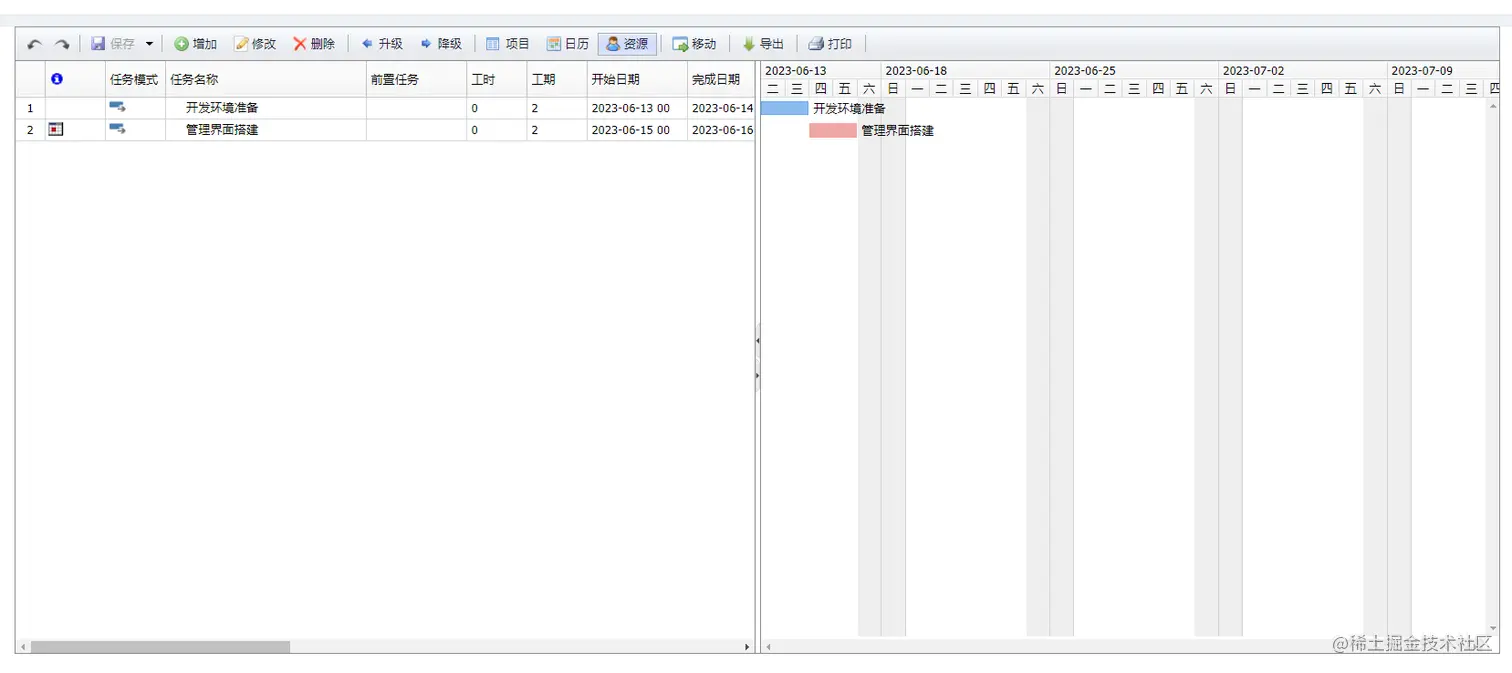Click Gantt vertical scrollbar up arrow
Screen dimensions: 1512x673
click(x=1494, y=105)
